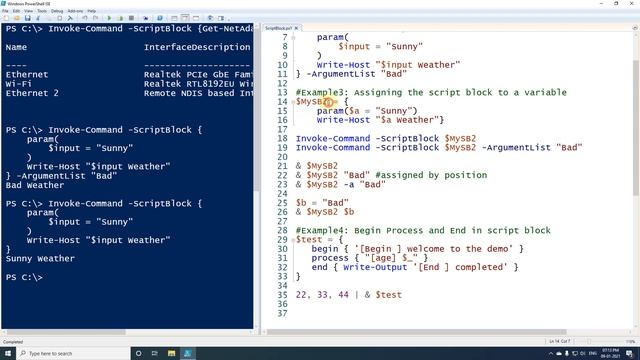
Task: Click '#Example4: Begin Process and End' comment
Action: click(x=423, y=230)
